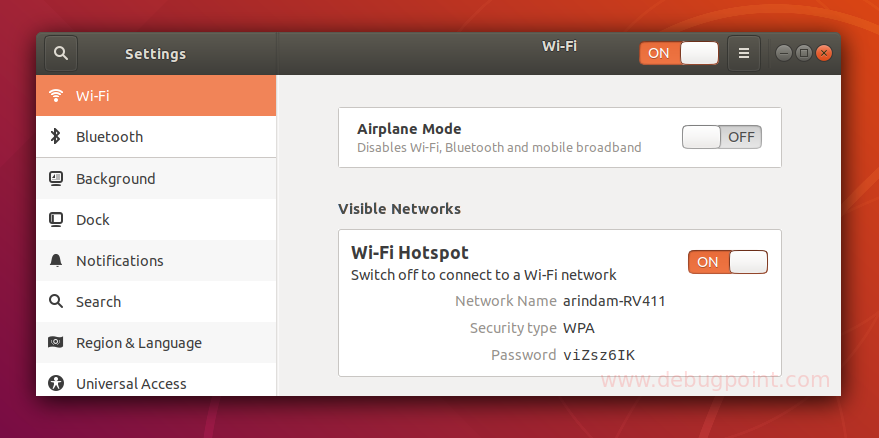Open the Region & Language settings panel
The height and width of the screenshot is (438, 879).
138,343
